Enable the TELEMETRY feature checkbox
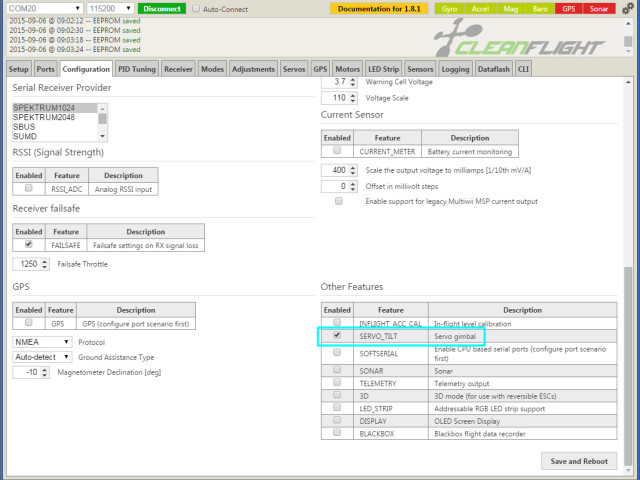Screen dimensions: 640x480 click(337, 382)
